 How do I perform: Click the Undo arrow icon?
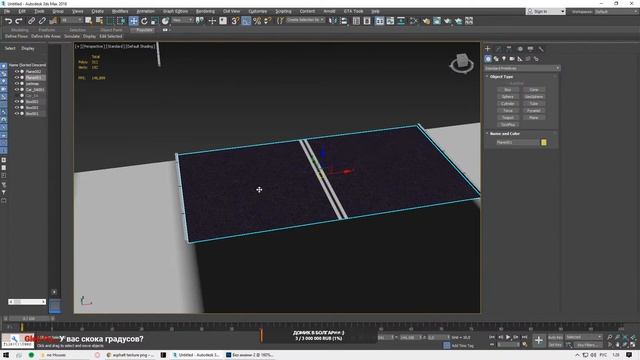click(x=8, y=21)
